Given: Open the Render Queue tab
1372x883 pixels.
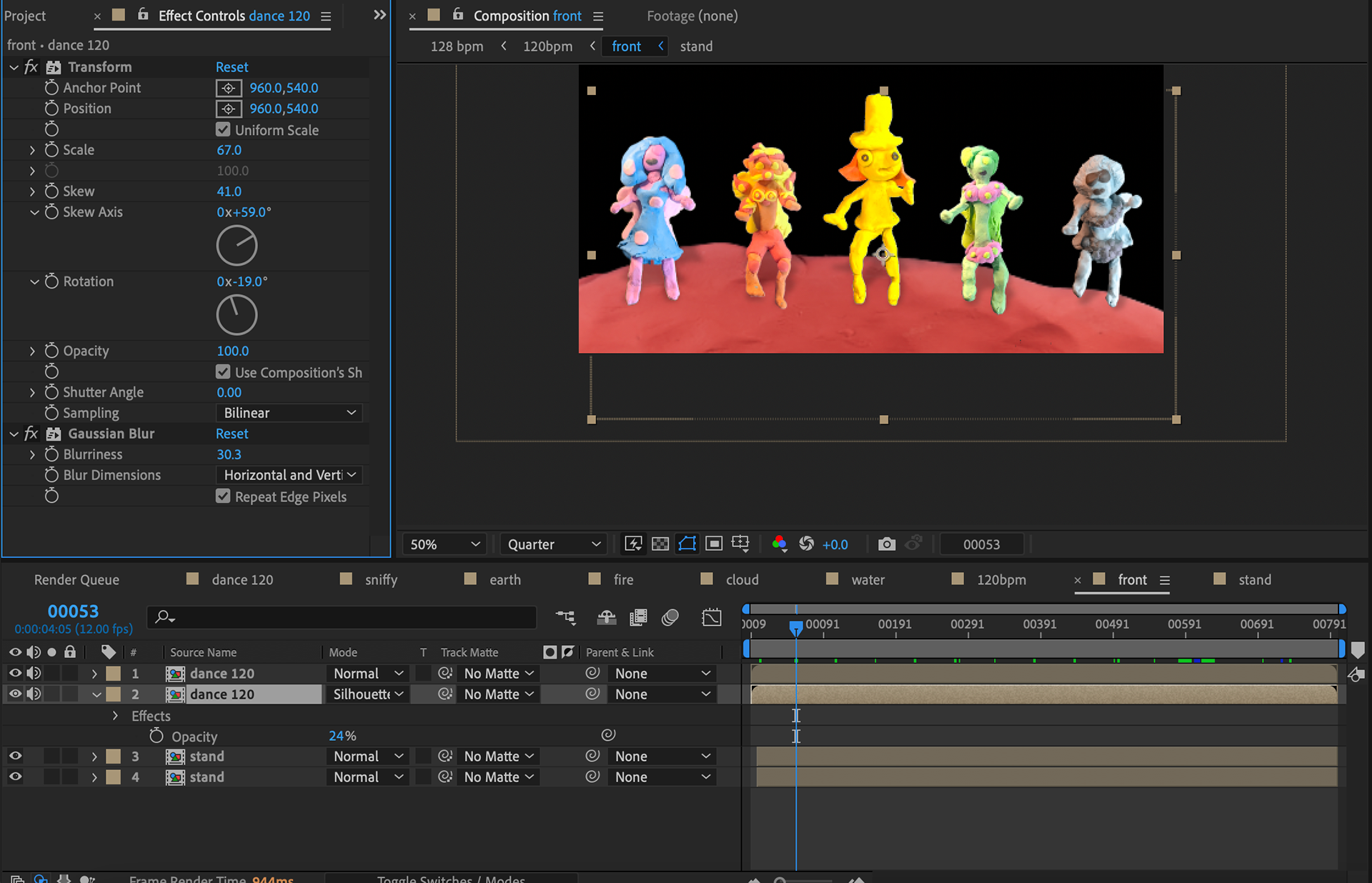Looking at the screenshot, I should pyautogui.click(x=76, y=580).
